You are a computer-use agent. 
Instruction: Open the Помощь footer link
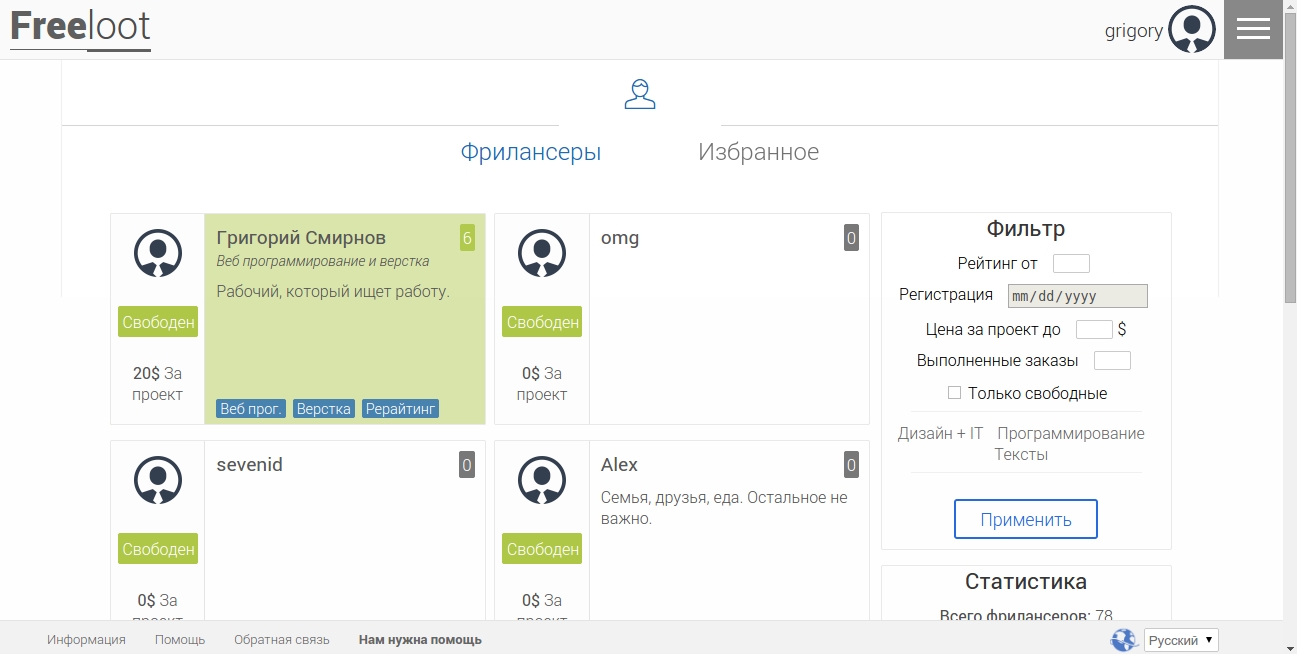180,640
